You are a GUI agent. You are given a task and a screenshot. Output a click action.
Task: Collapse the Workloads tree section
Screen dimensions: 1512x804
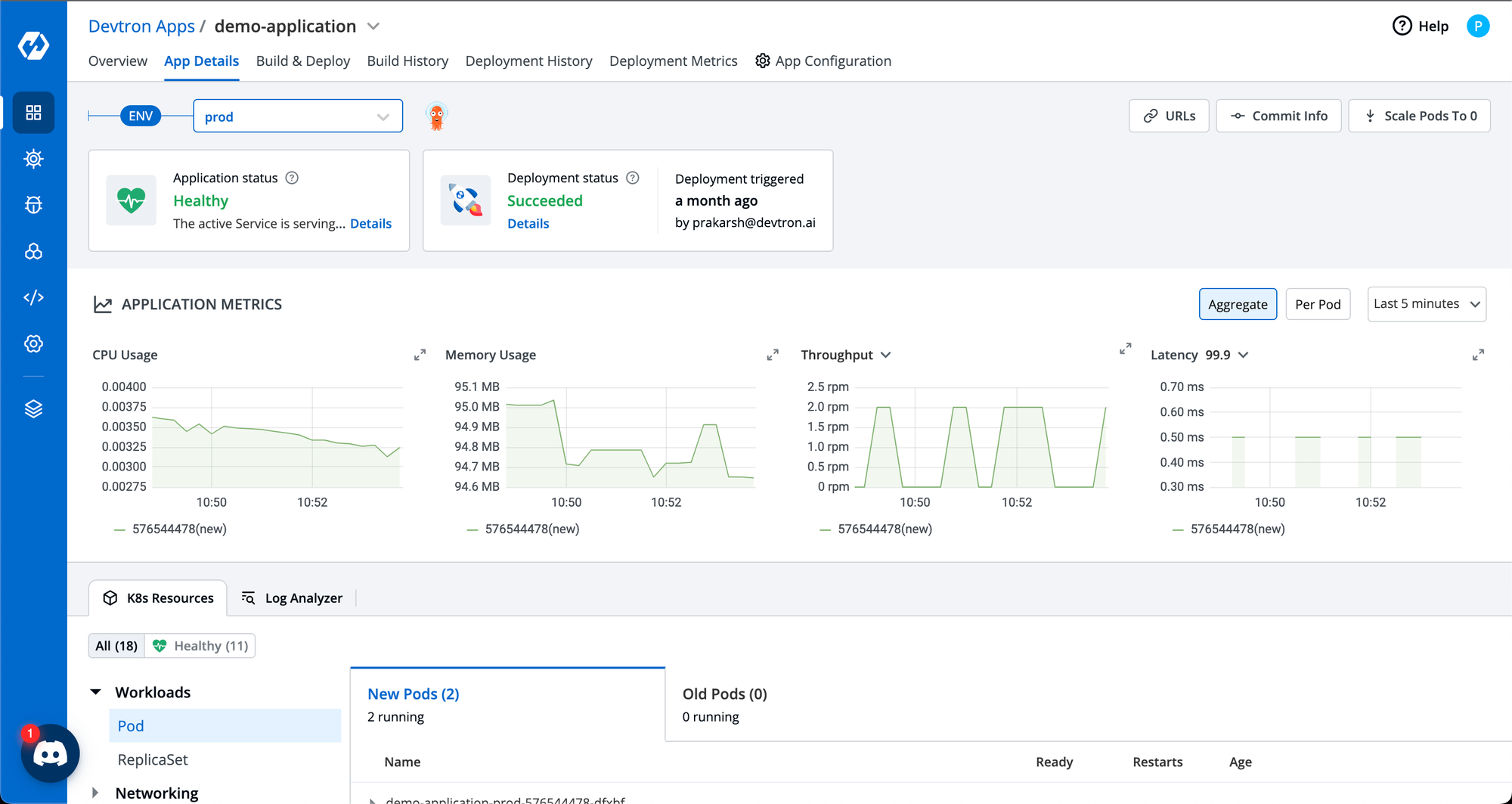pos(96,692)
